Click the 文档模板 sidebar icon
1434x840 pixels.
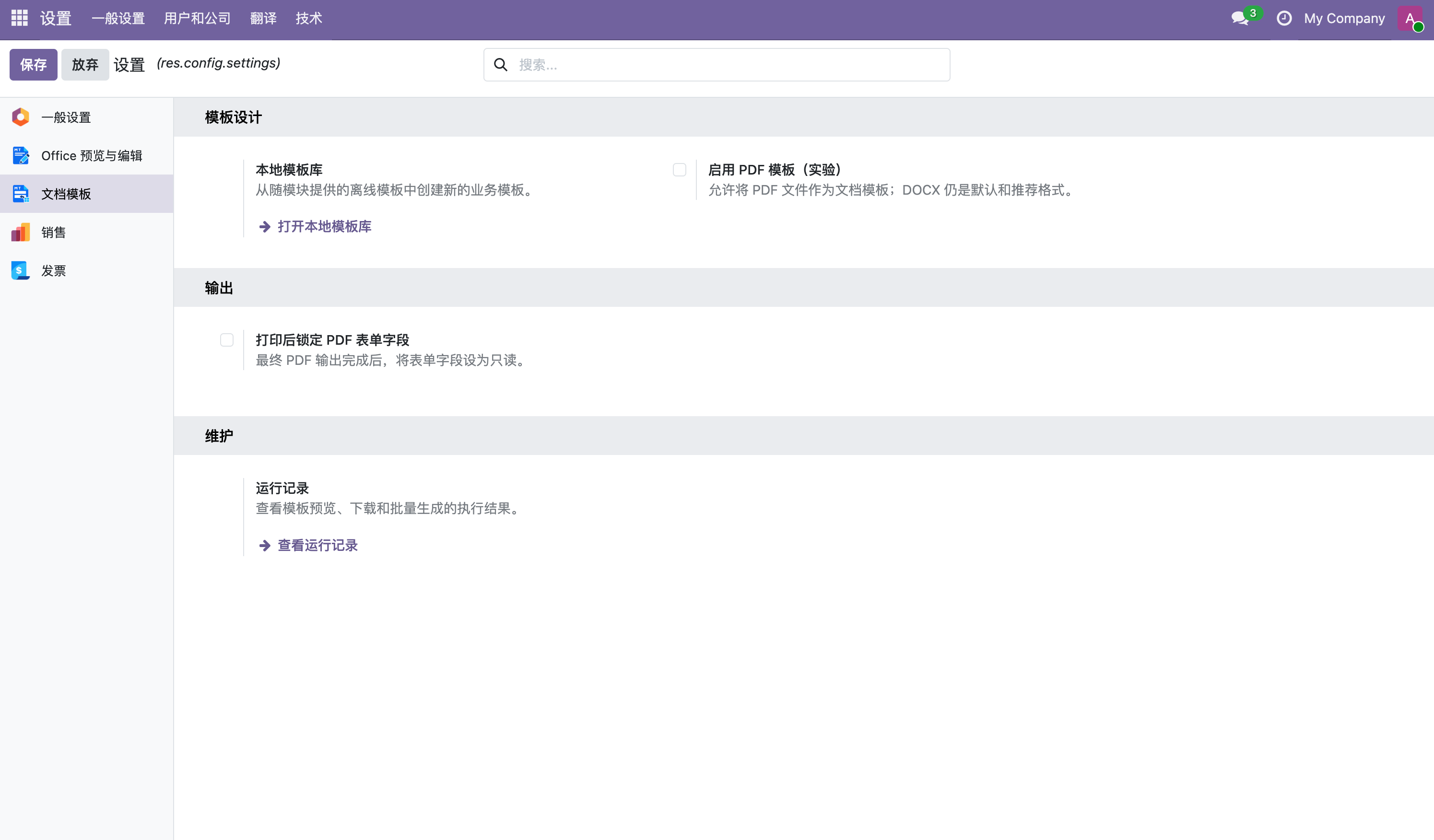(21, 194)
